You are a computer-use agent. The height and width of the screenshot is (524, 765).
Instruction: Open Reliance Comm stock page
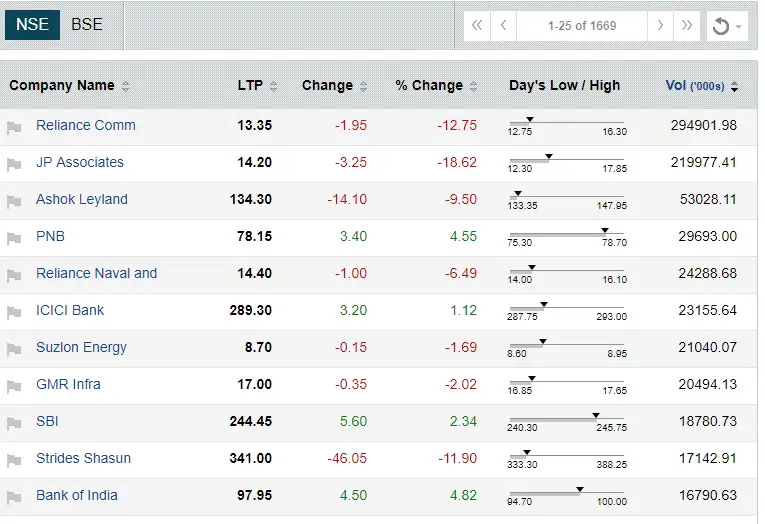pyautogui.click(x=86, y=125)
